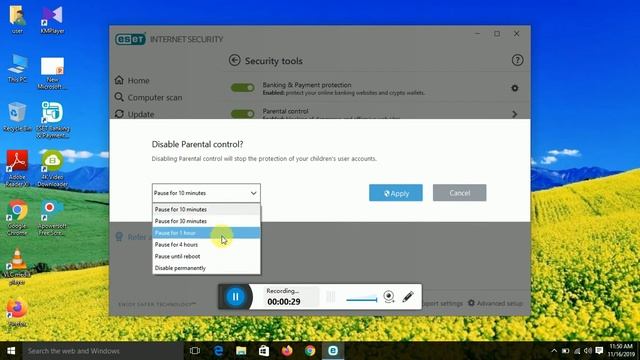Click the taskbar clock and date
640x360 pixels.
tap(621, 351)
